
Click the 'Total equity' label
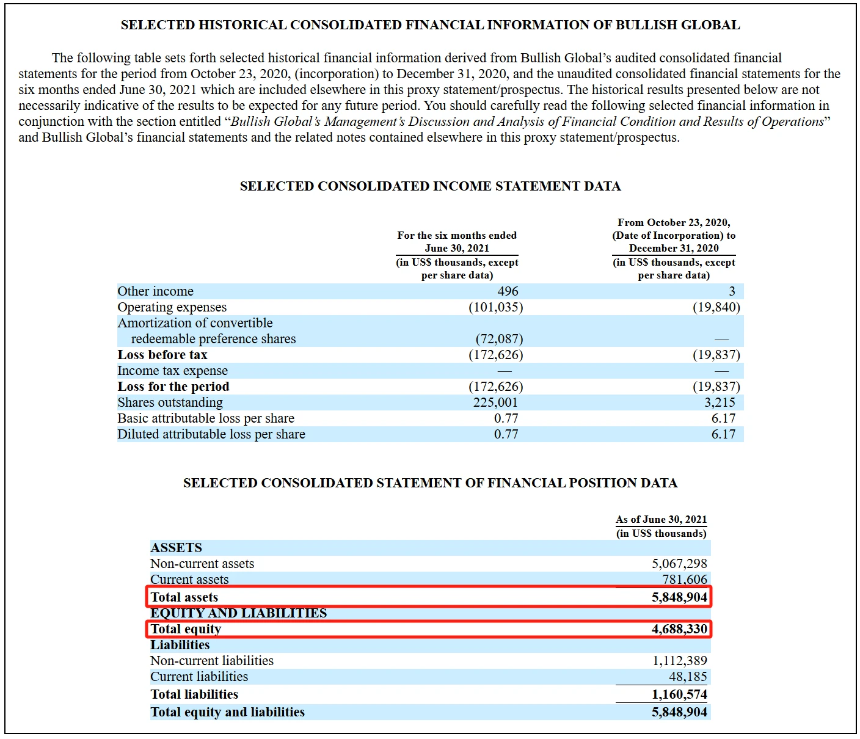[x=185, y=629]
